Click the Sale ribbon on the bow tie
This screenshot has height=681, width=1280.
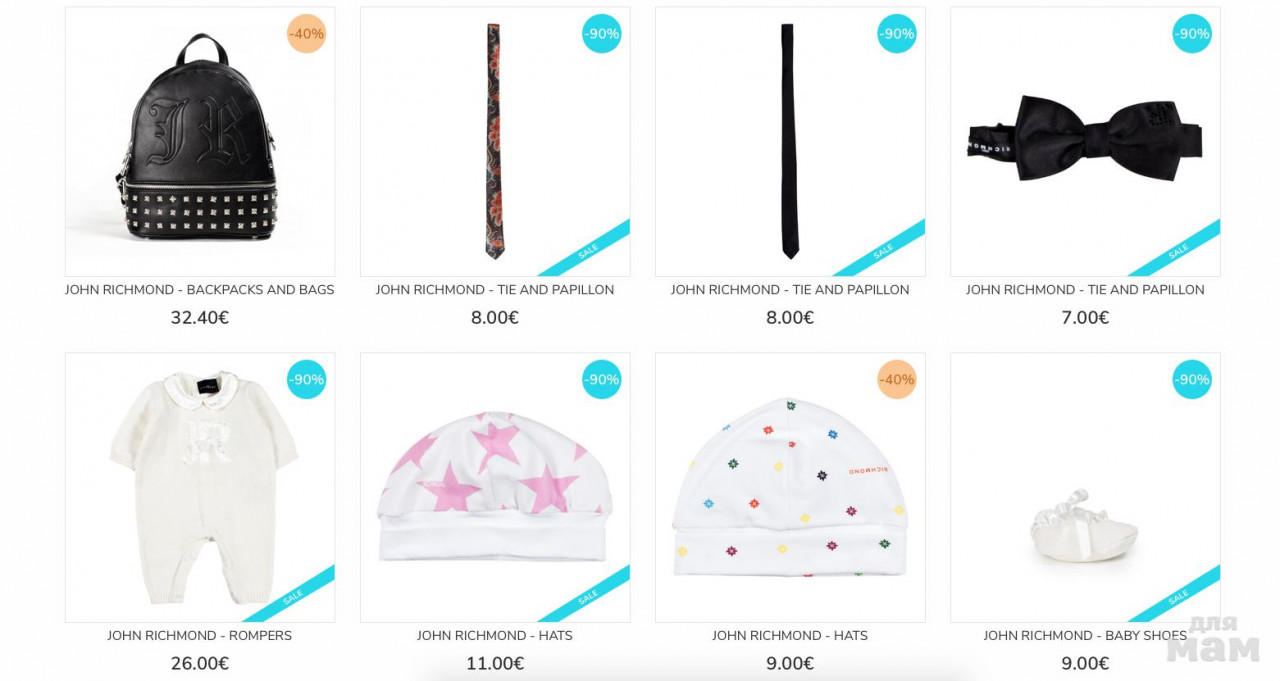point(1177,250)
